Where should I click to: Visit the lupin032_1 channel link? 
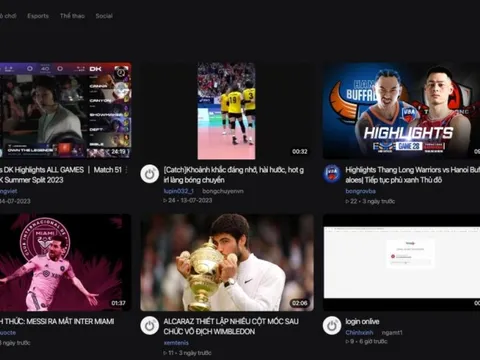(179, 191)
